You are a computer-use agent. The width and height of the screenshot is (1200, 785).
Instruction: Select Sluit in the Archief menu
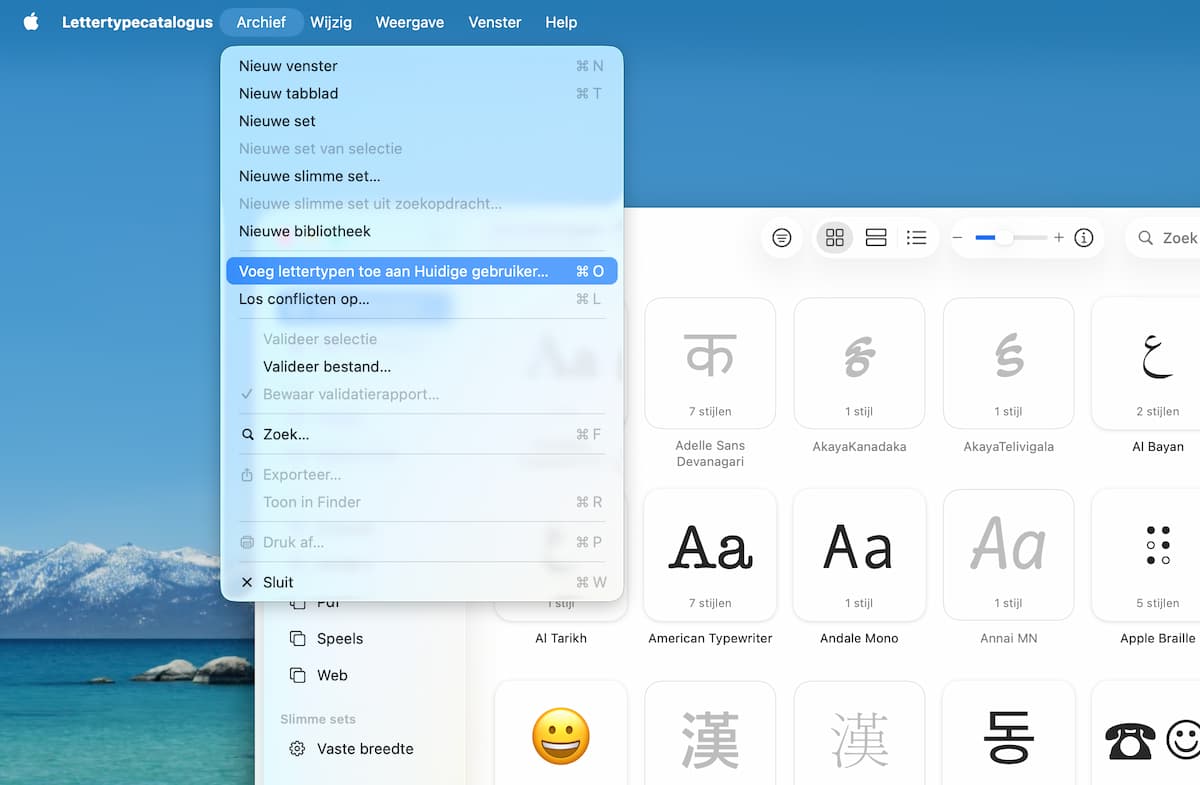tap(278, 582)
